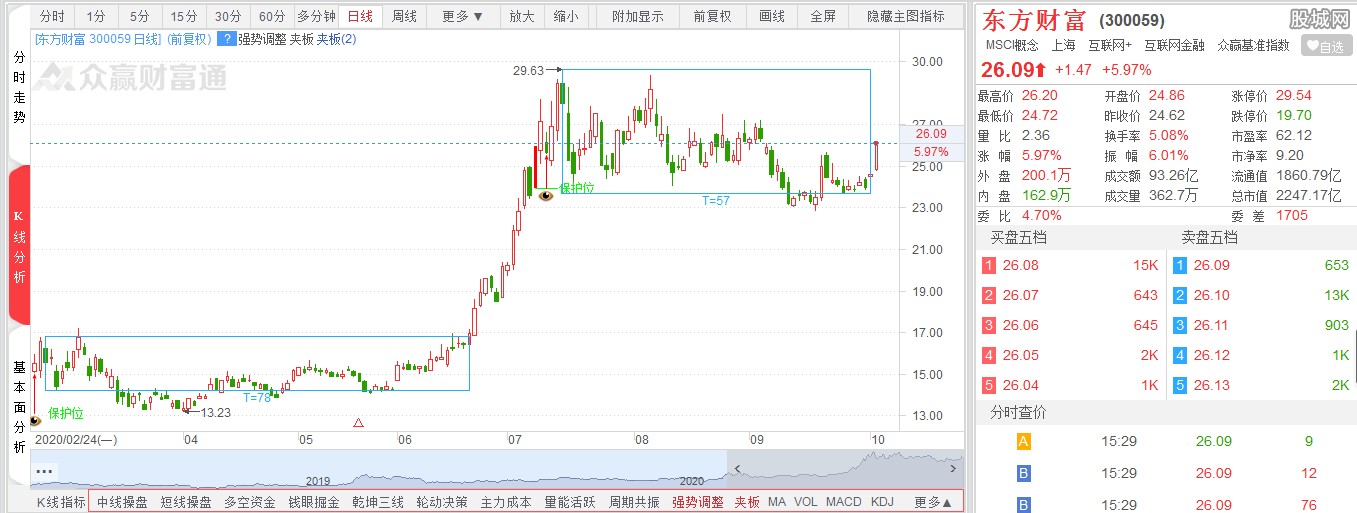Toggle 隐藏主图指标 to hide main indicators
This screenshot has height=513, width=1357.
pyautogui.click(x=906, y=16)
